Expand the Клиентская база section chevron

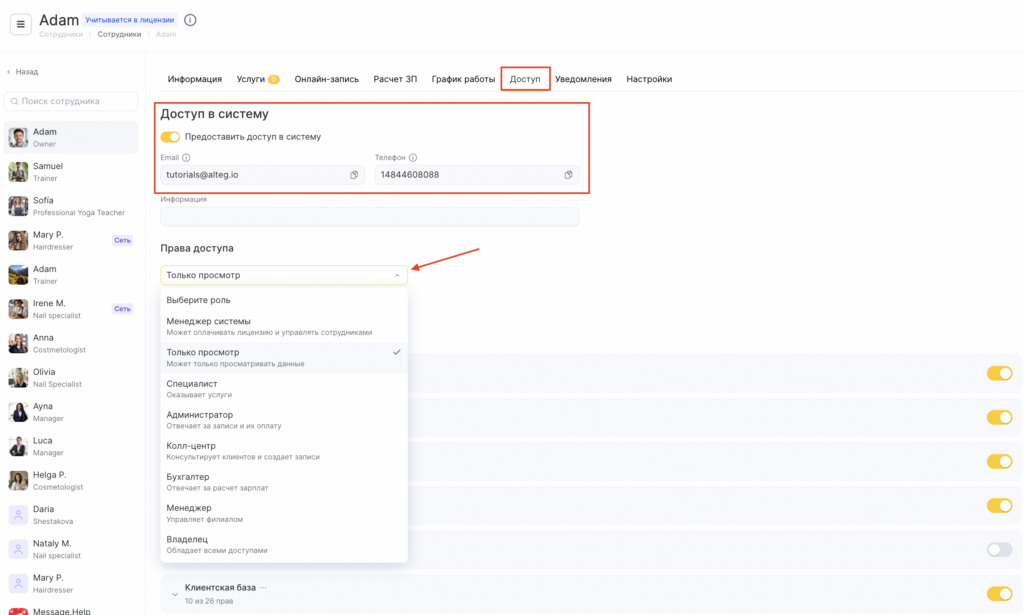point(175,594)
